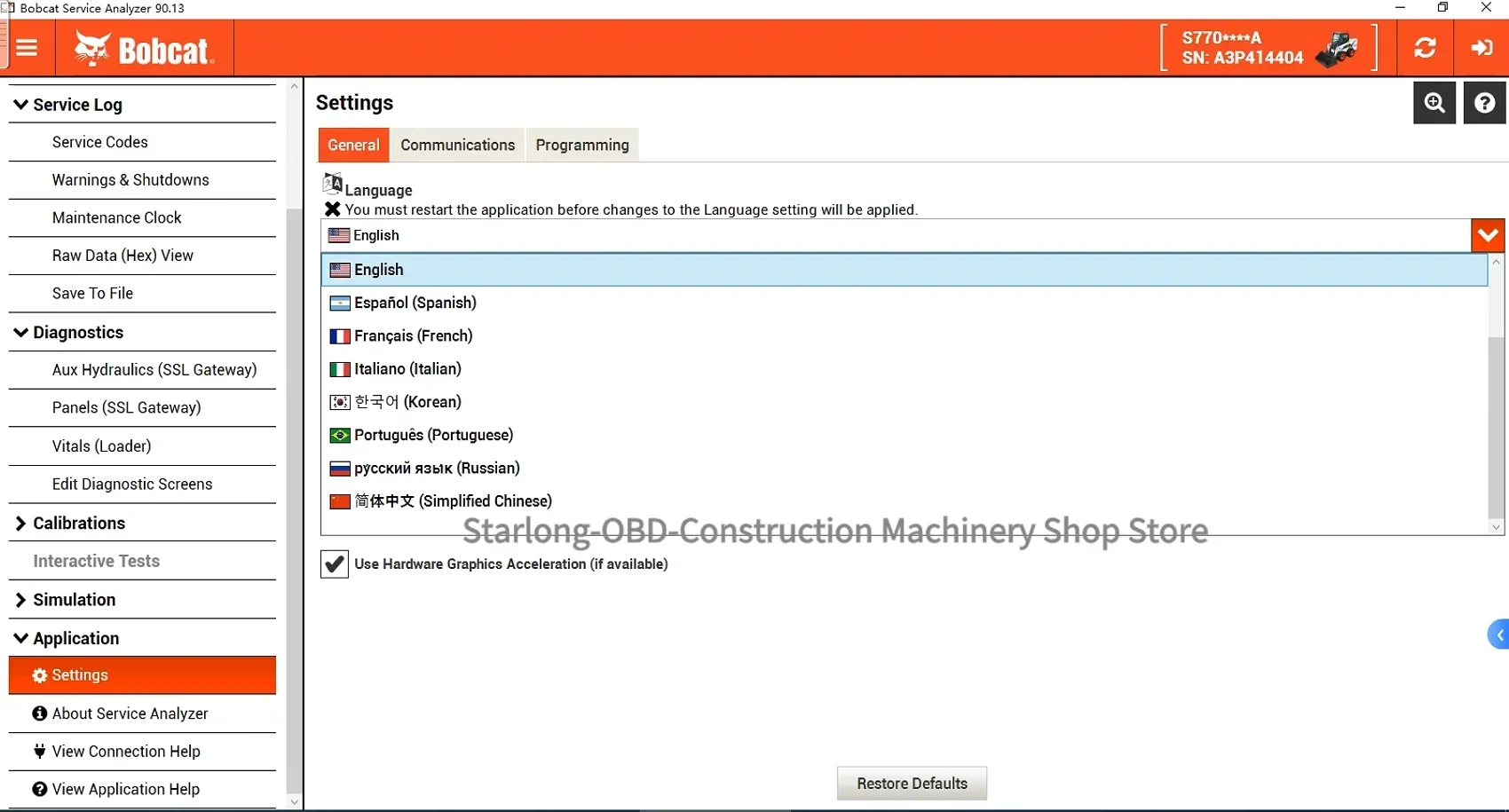Click the Restore Defaults button
This screenshot has height=812, width=1509.
[912, 784]
